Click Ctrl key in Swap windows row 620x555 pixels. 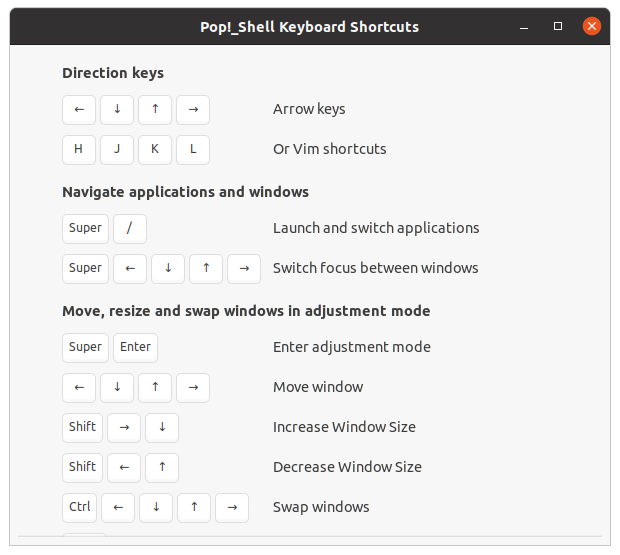click(79, 508)
